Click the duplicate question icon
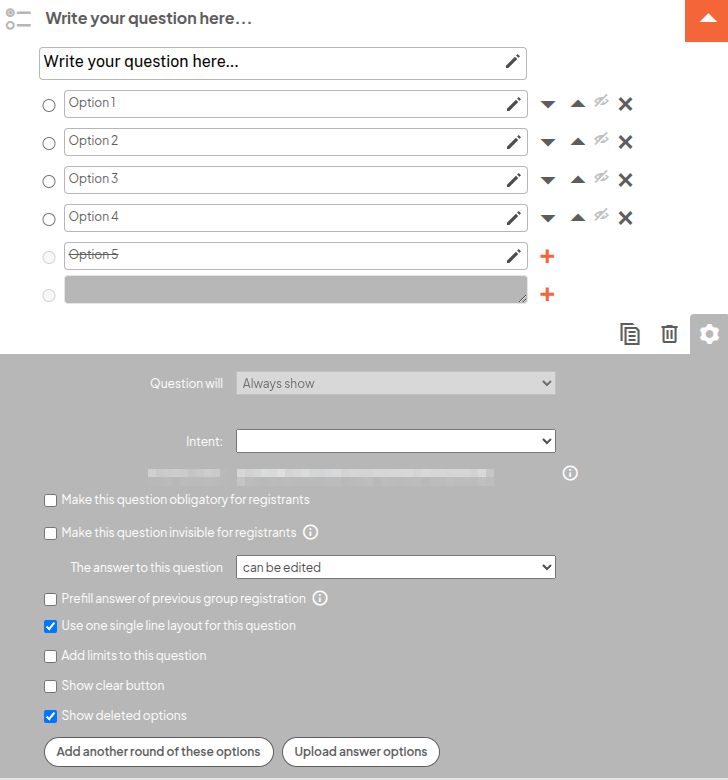Screen dimensions: 728x780 [630, 334]
